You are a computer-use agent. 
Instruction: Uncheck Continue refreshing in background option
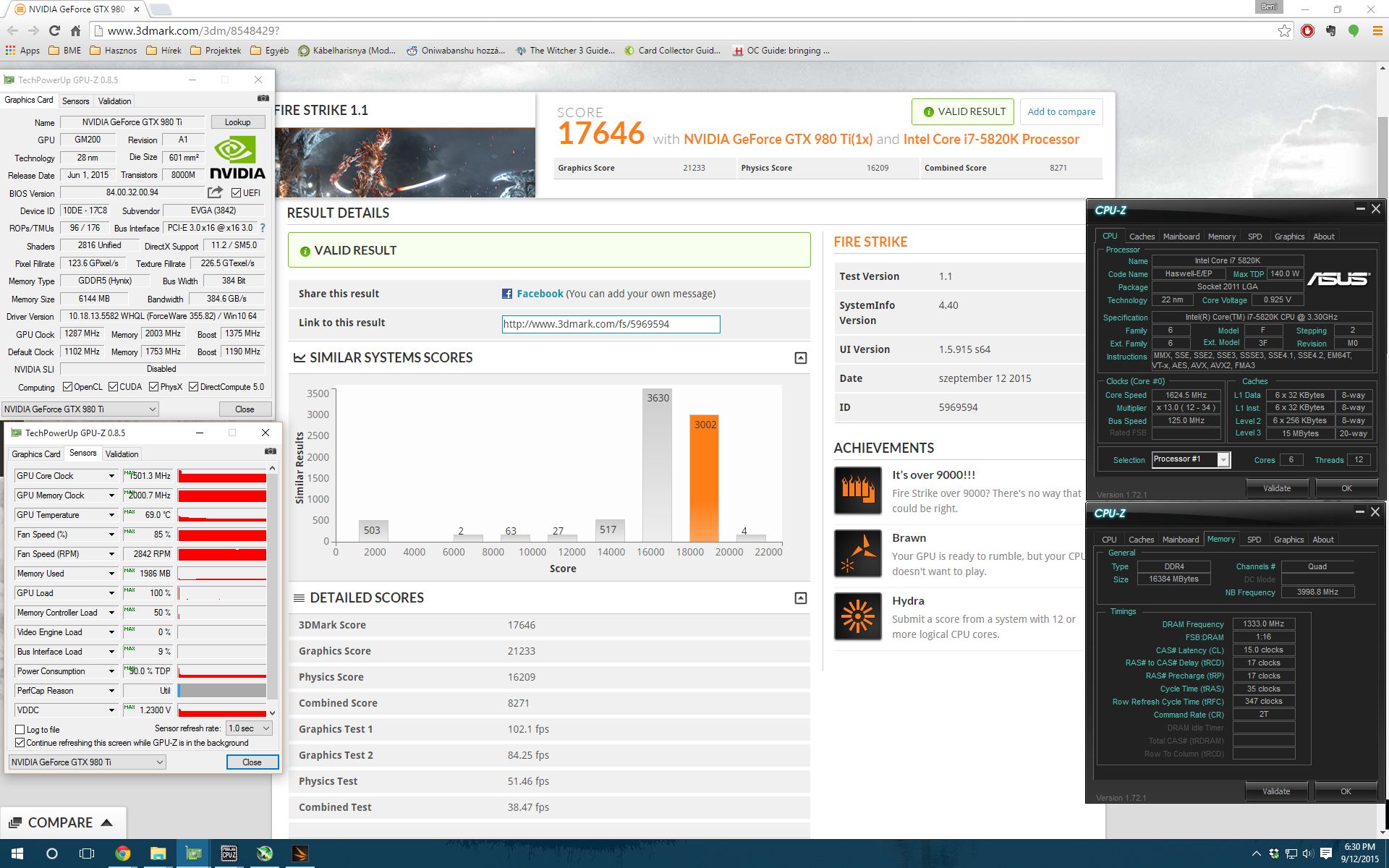[20, 743]
